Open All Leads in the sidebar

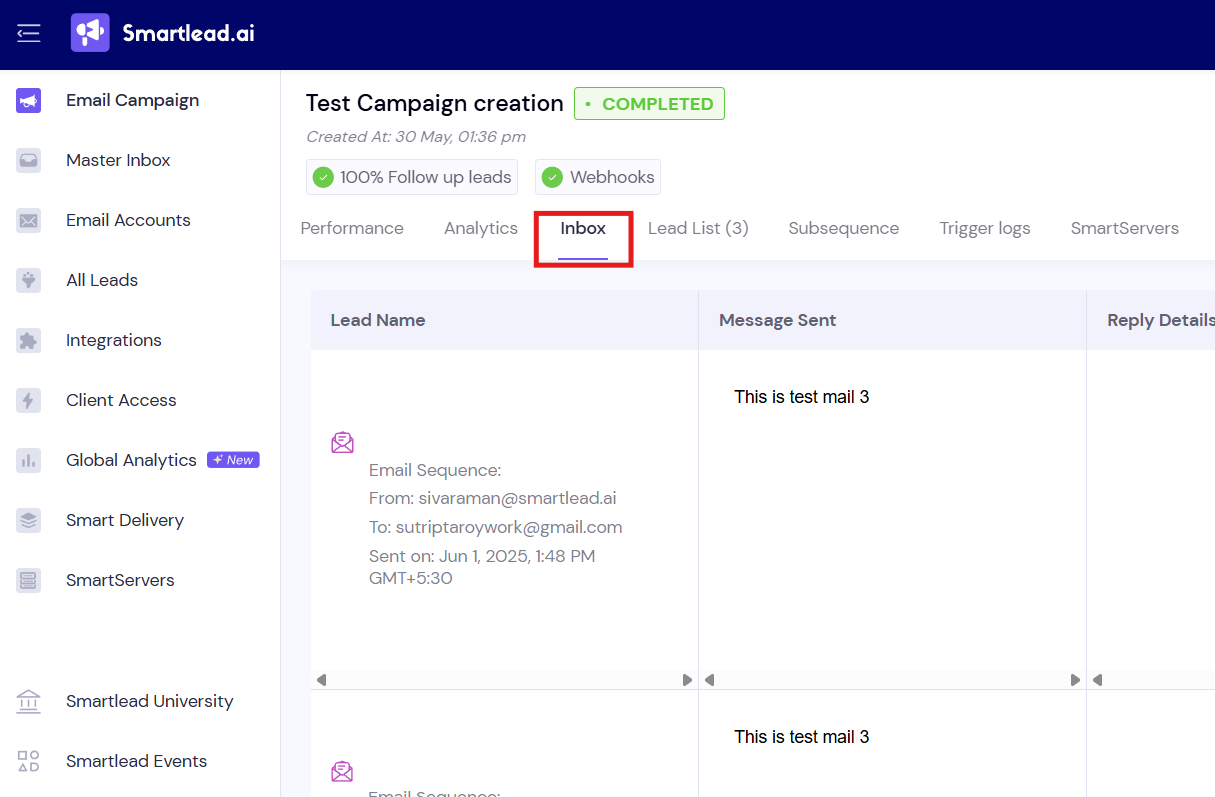click(x=102, y=280)
